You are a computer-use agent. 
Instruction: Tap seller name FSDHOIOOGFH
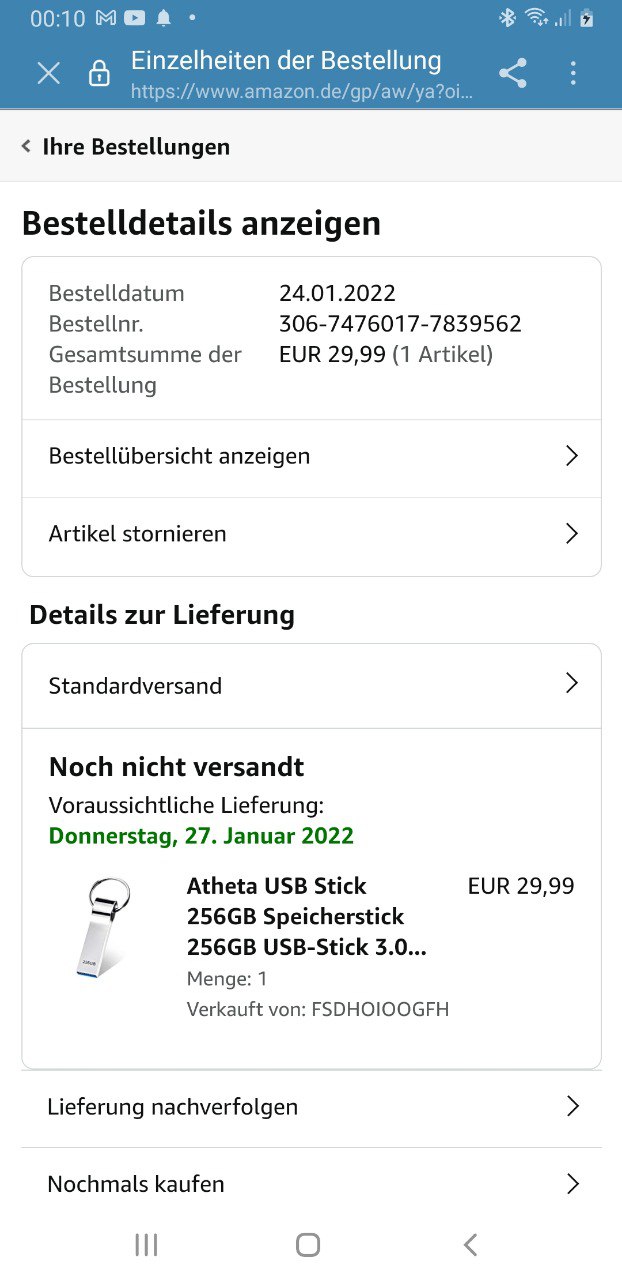378,1009
